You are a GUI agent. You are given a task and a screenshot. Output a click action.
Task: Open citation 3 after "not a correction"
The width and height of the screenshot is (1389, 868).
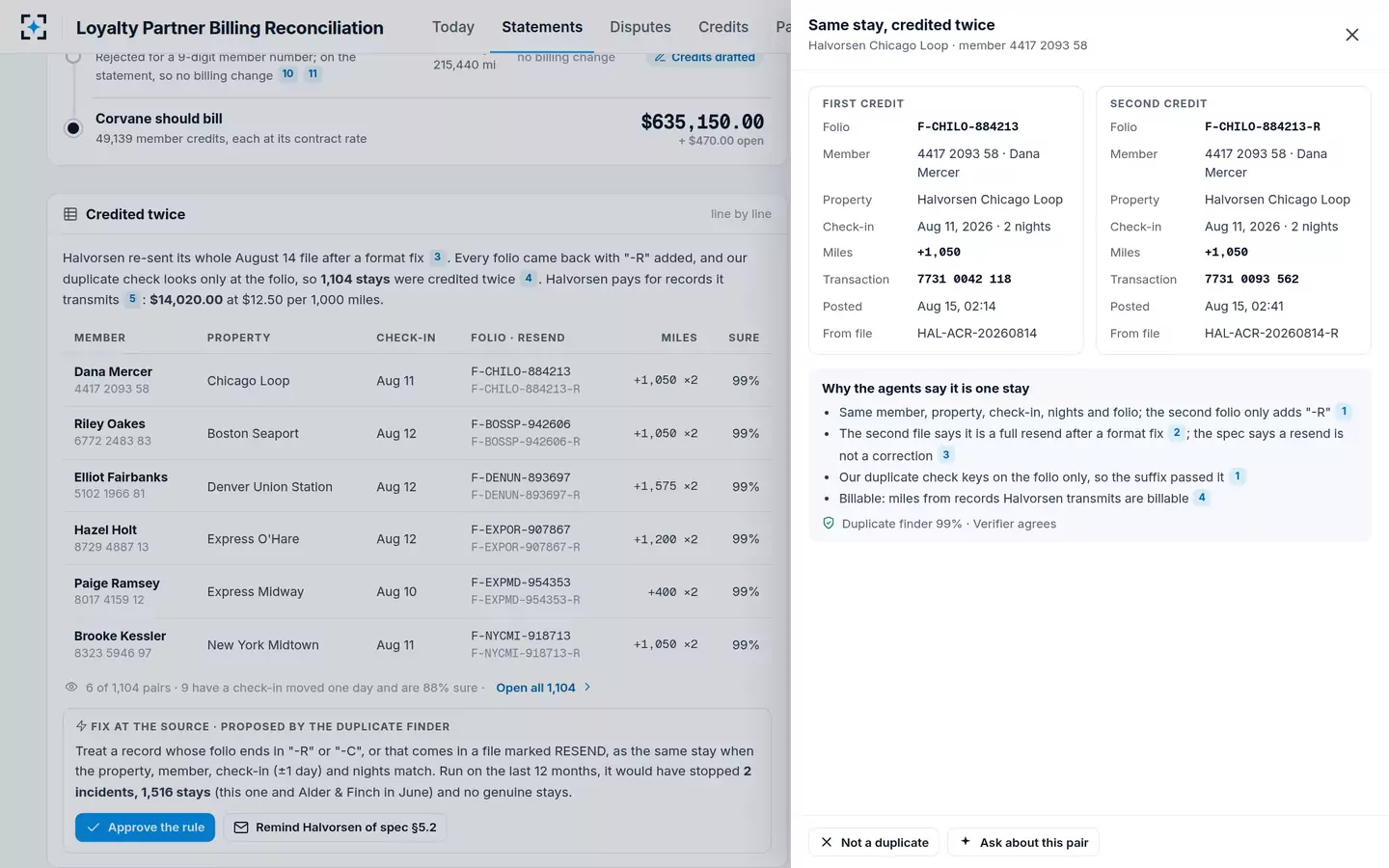pos(945,455)
